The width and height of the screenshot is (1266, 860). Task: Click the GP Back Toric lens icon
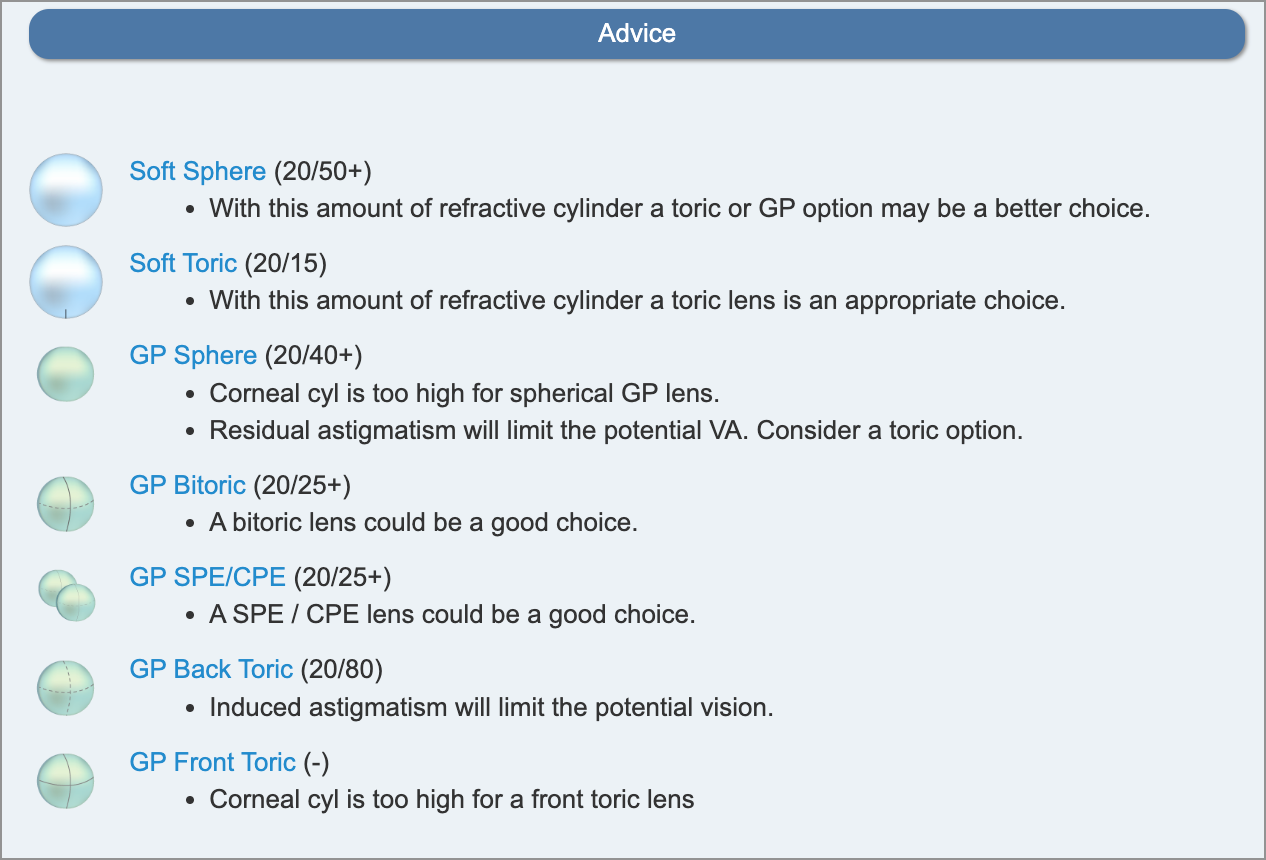66,688
